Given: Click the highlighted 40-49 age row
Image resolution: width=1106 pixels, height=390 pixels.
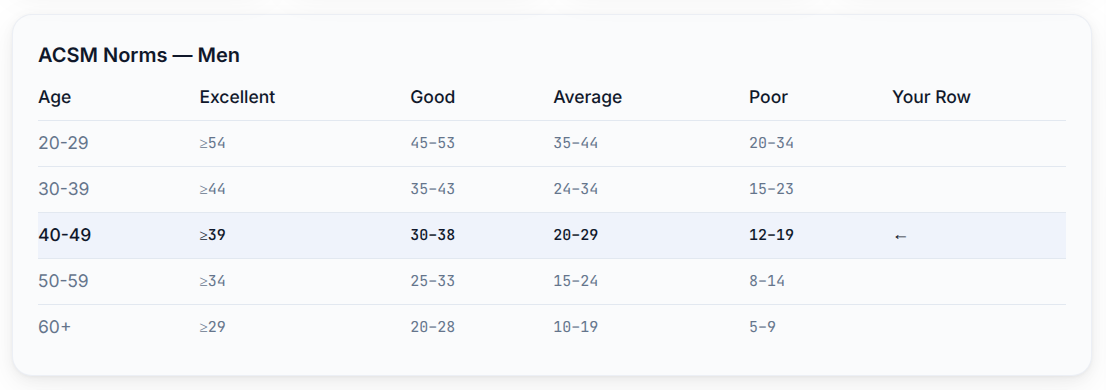Looking at the screenshot, I should tap(552, 236).
